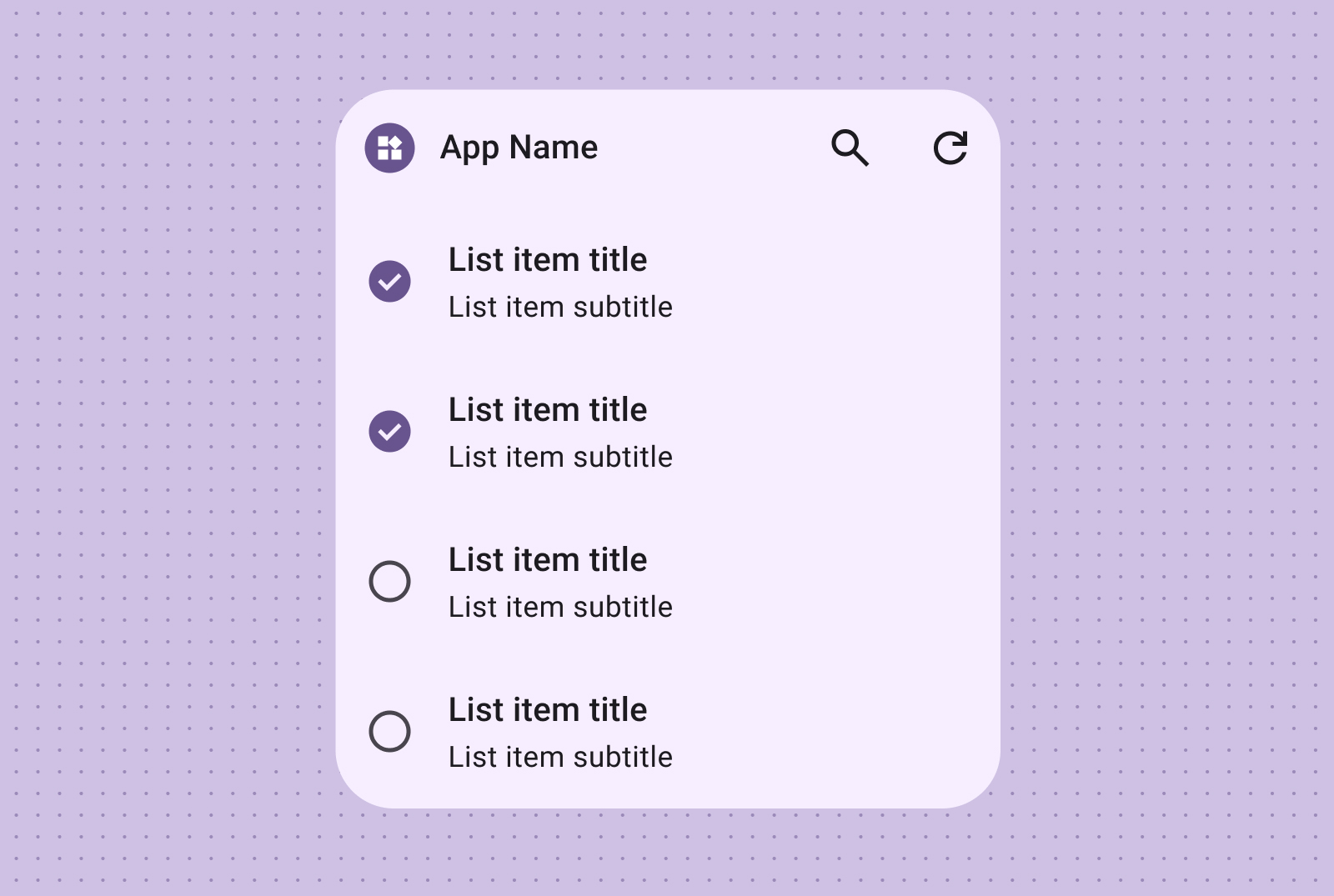Click the first List item subtitle
1334x896 pixels.
[560, 308]
